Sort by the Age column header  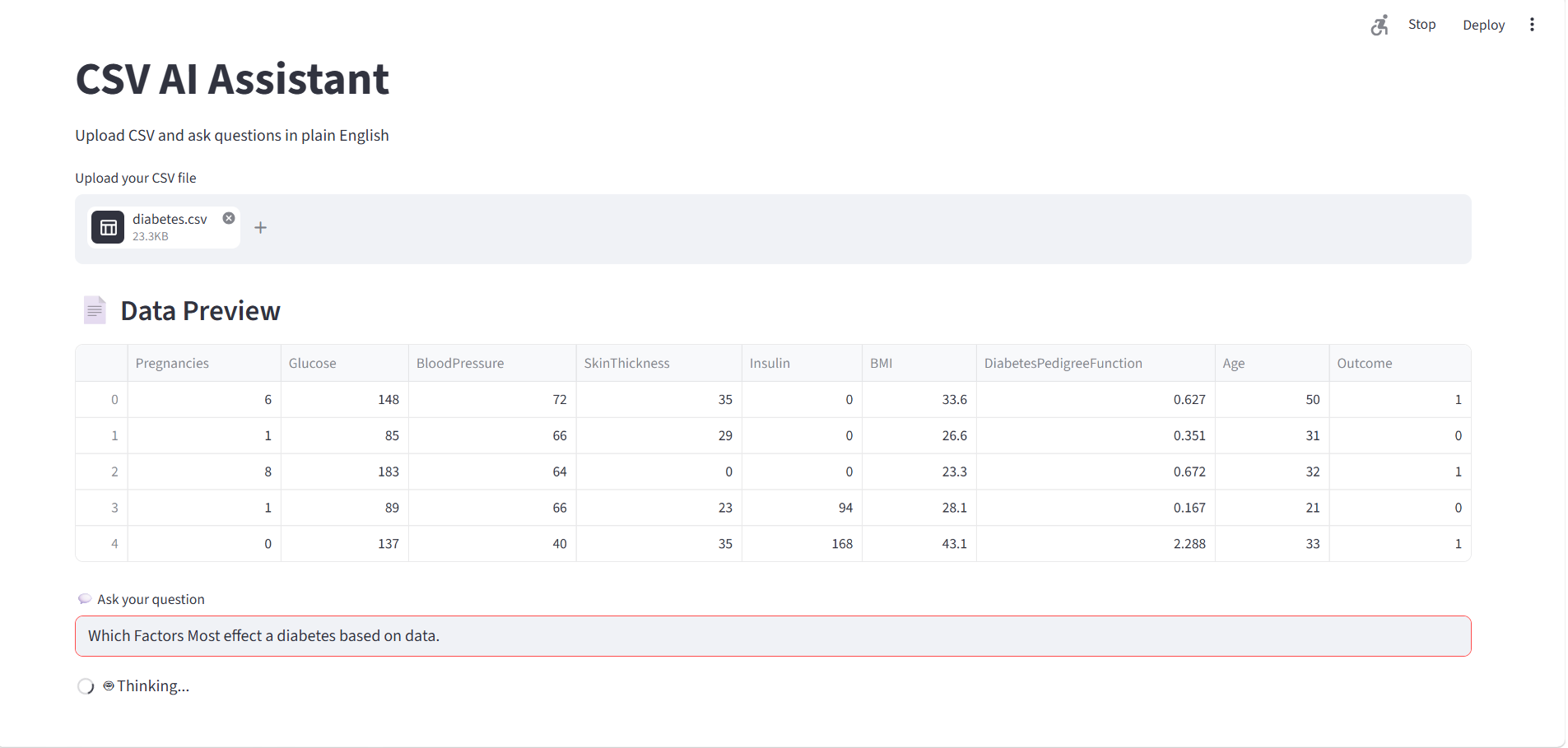tap(1273, 363)
